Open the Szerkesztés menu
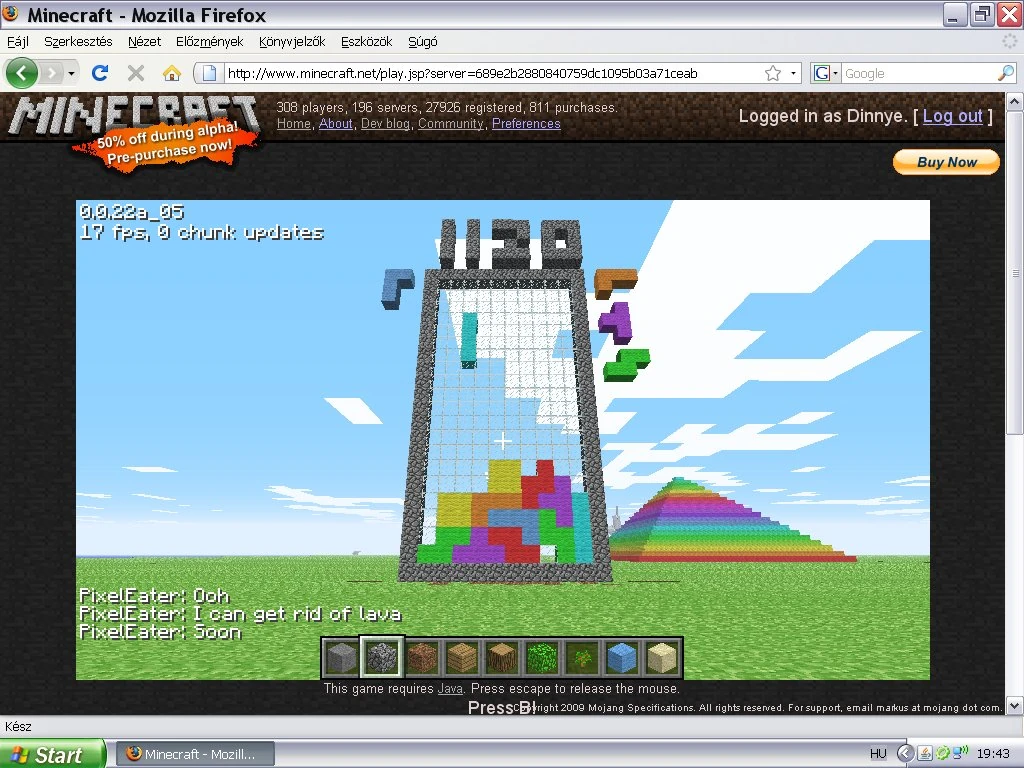The height and width of the screenshot is (768, 1024). 78,42
